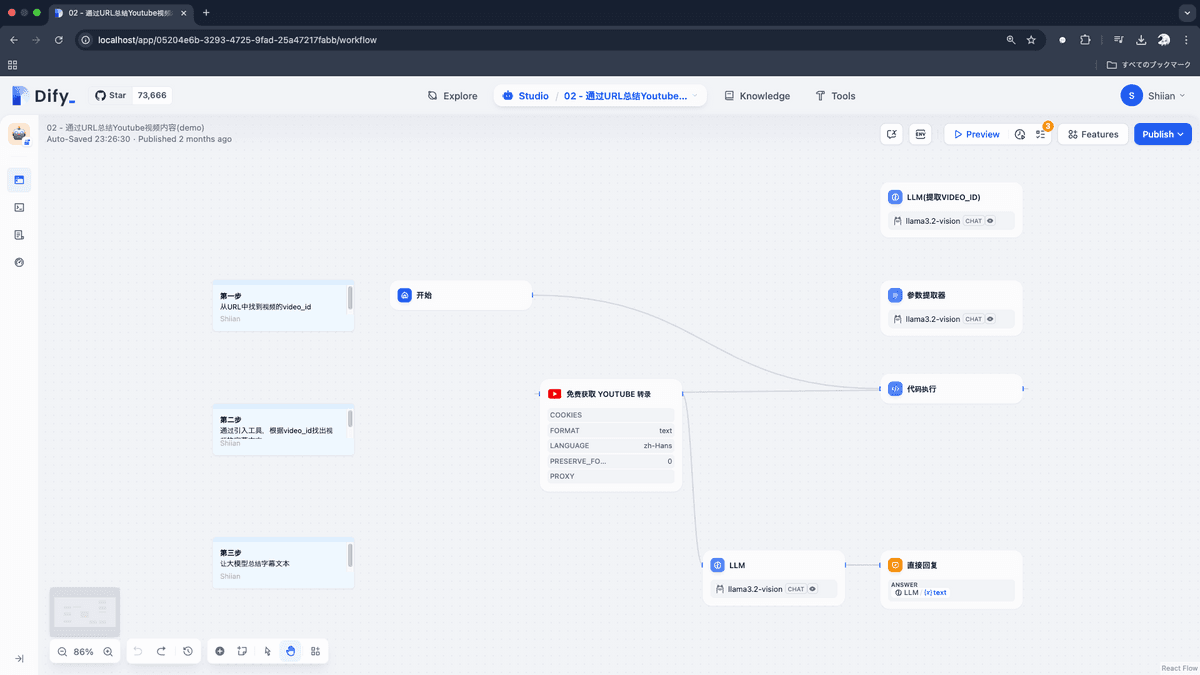Expand the app name dropdown in Studio
Image resolution: width=1200 pixels, height=675 pixels.
point(696,96)
